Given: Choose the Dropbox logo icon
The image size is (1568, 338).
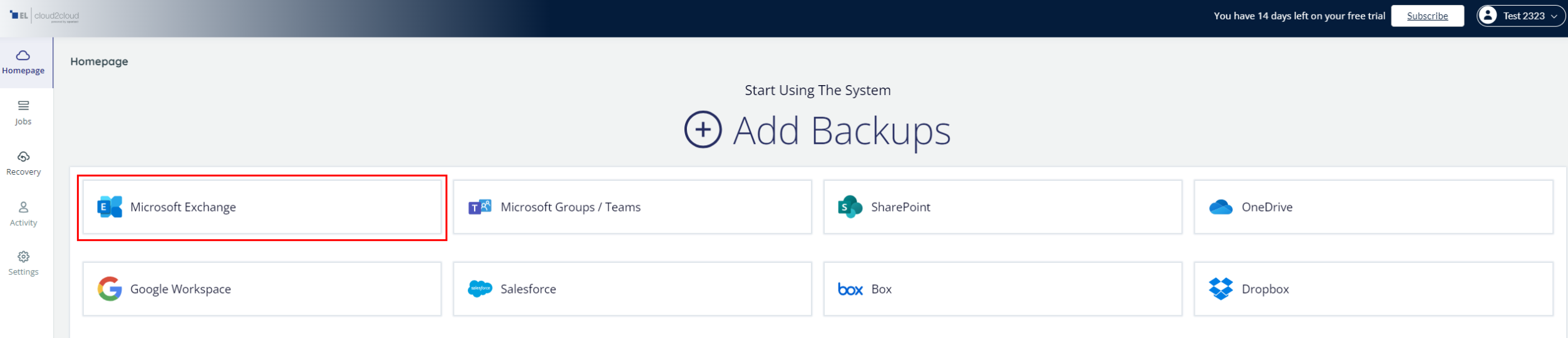Looking at the screenshot, I should tap(1220, 289).
